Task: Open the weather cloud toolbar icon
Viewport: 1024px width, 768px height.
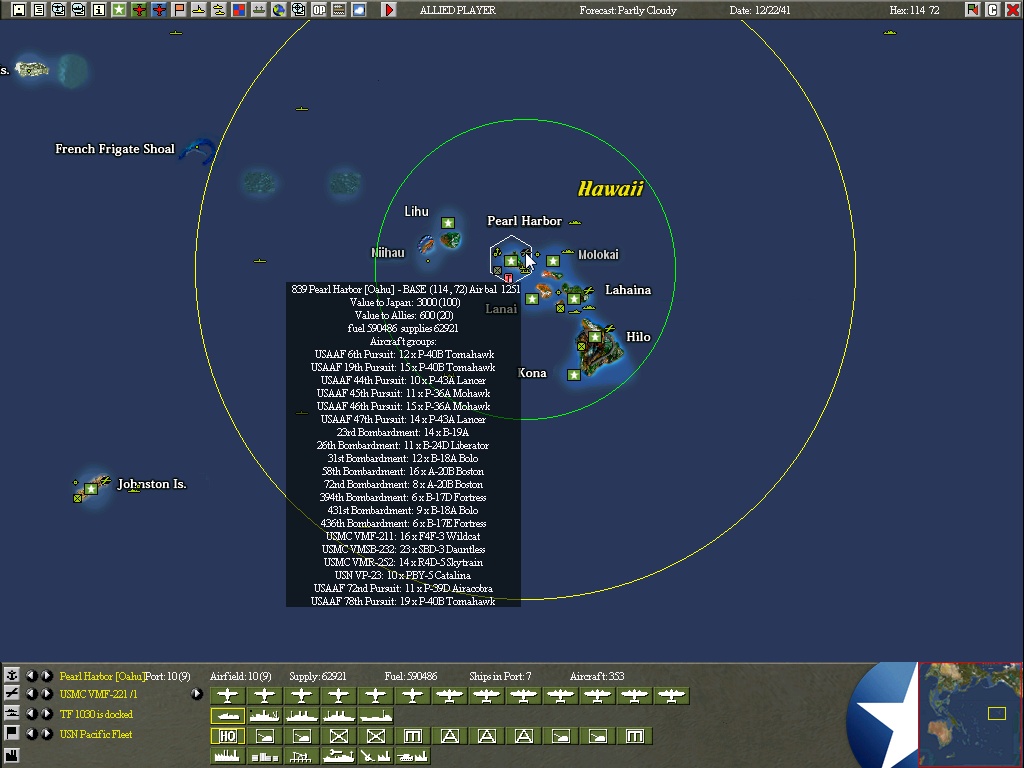Action: (359, 10)
